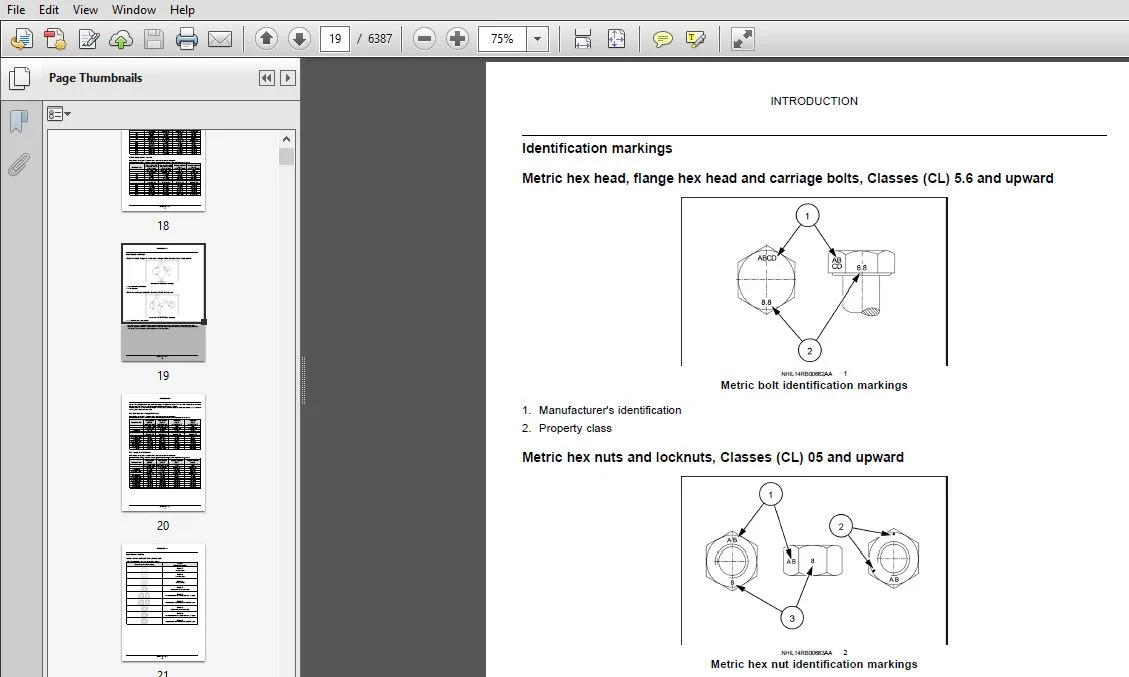Screen dimensions: 1129x677
Task: Click 'Metric bolt identification markings' caption
Action: click(x=814, y=385)
